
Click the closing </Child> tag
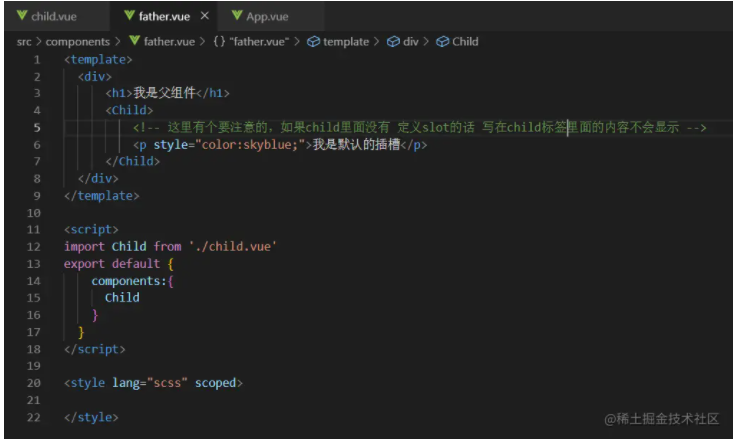tap(133, 161)
